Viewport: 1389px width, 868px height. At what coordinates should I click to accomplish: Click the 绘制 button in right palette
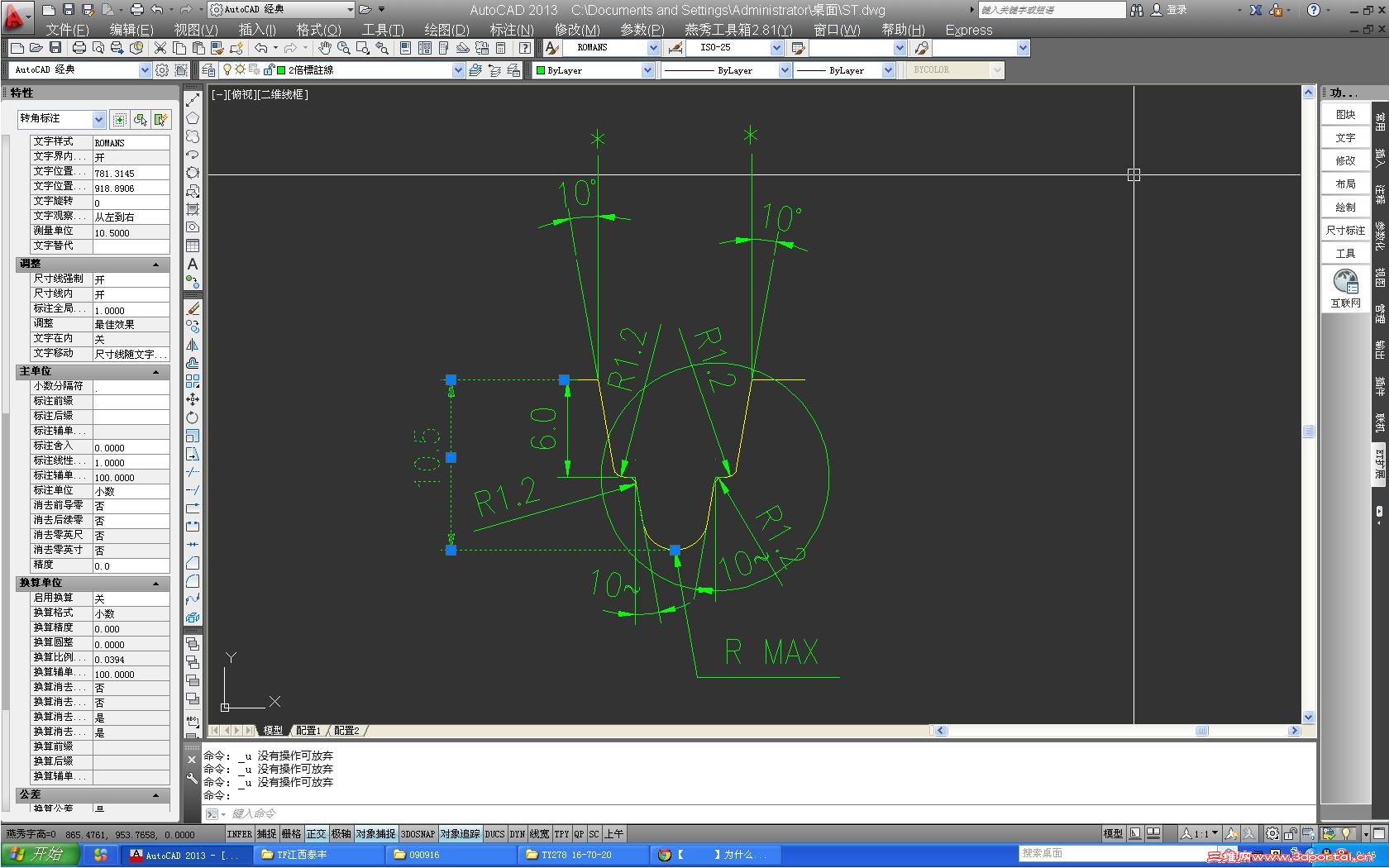[x=1345, y=207]
